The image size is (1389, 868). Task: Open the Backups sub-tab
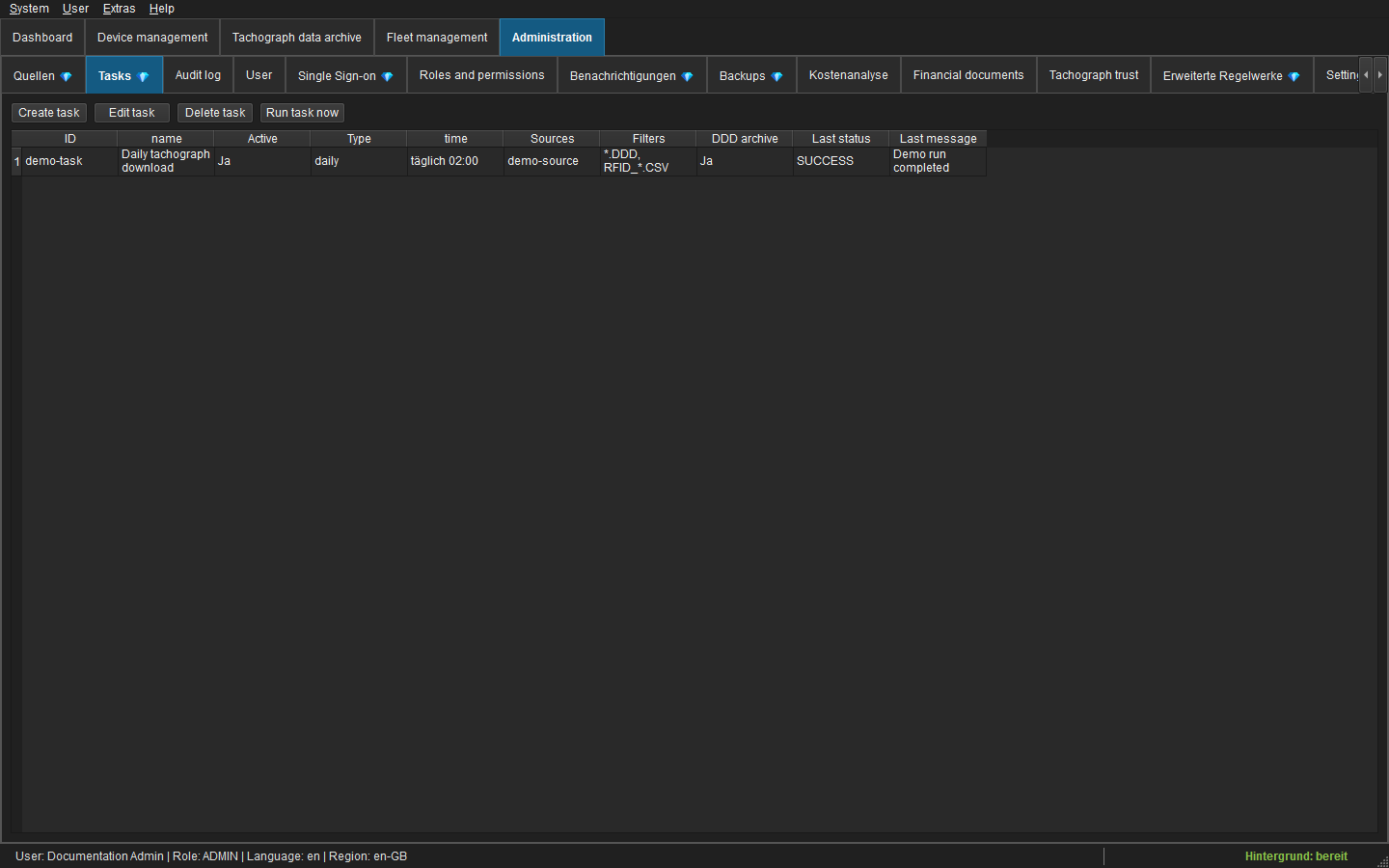(751, 75)
